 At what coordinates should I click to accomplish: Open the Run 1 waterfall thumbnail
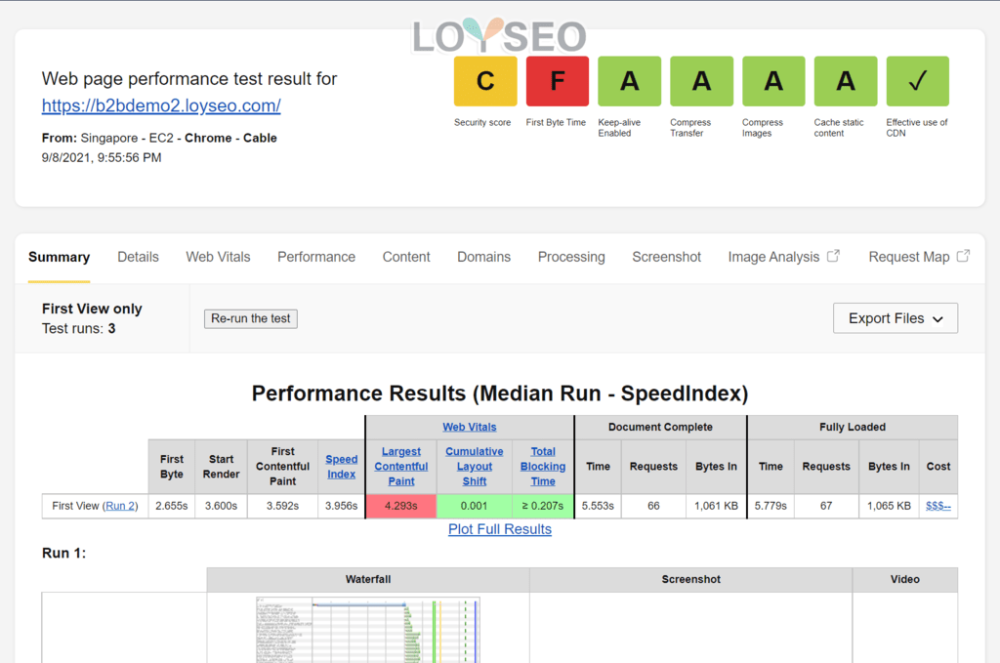coord(368,630)
